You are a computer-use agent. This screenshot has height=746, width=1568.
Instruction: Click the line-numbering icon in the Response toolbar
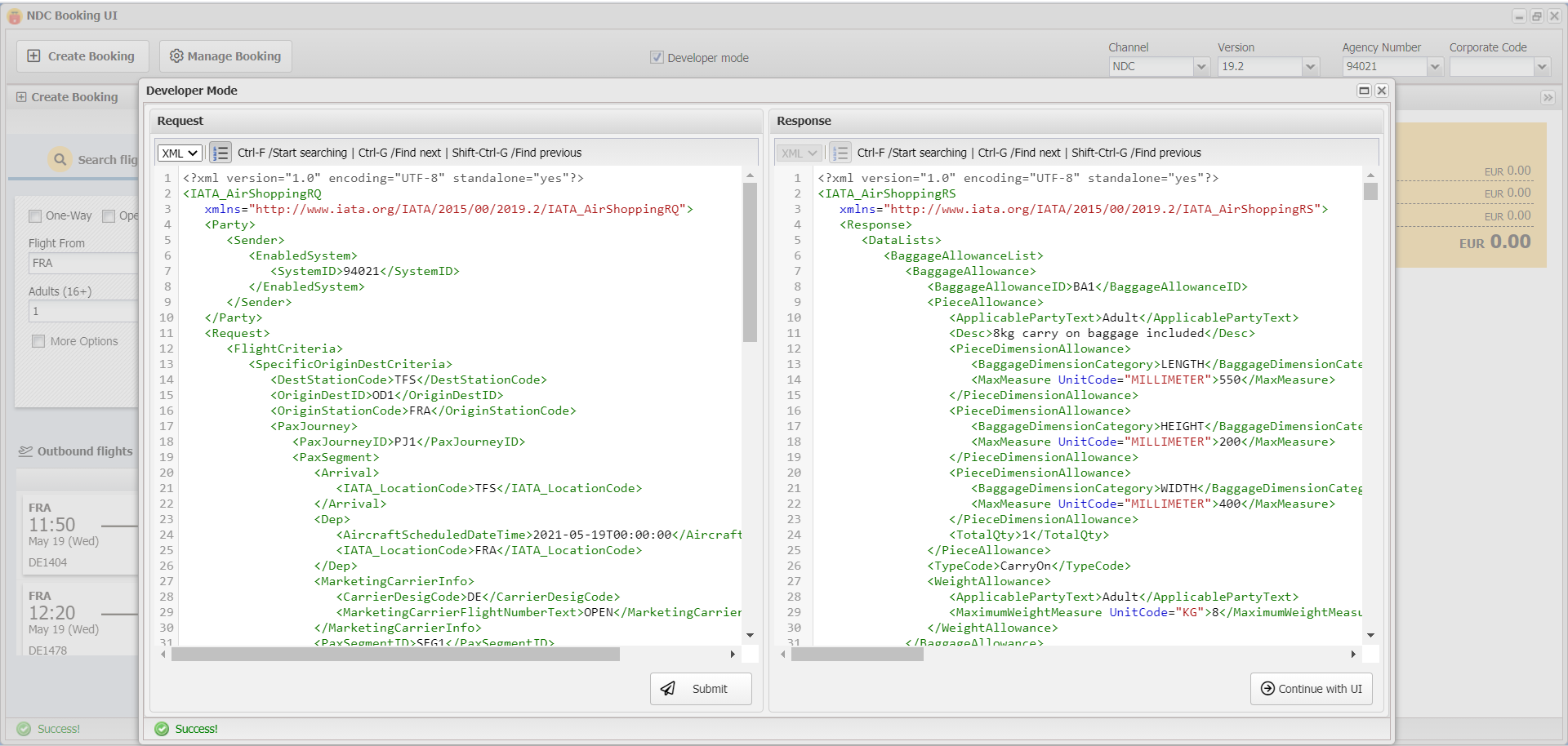840,153
